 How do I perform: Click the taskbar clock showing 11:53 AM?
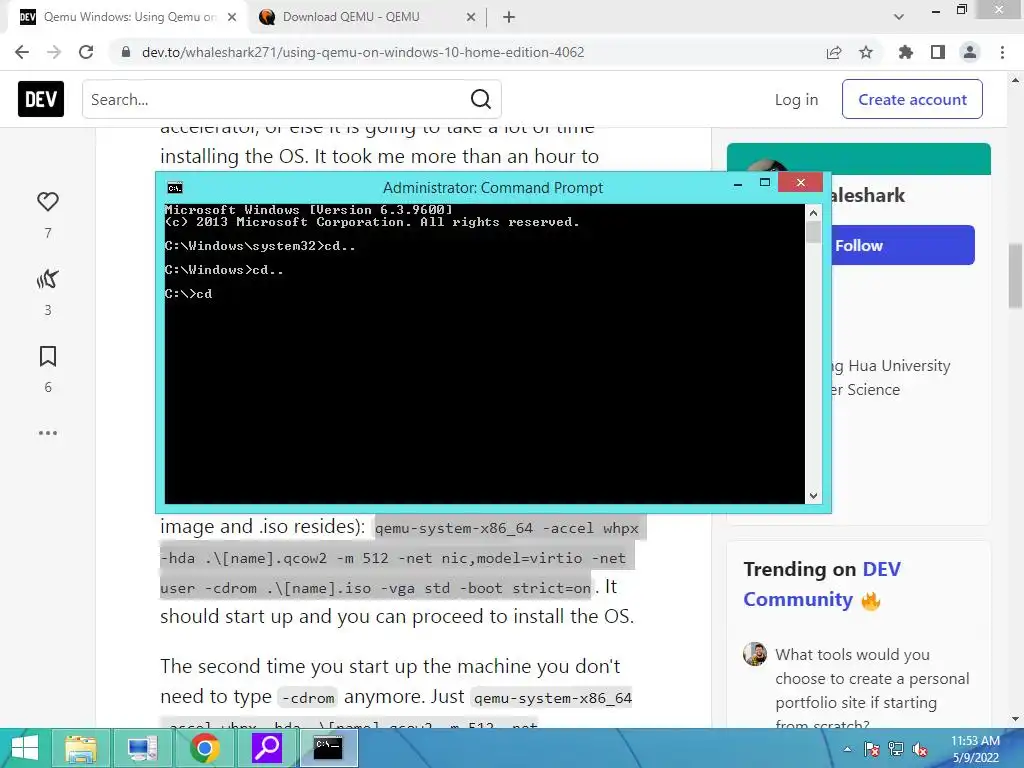pyautogui.click(x=975, y=749)
